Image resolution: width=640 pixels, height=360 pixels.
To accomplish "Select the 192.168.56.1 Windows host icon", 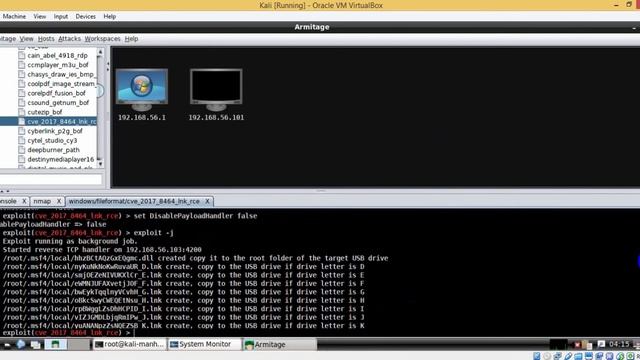I will pyautogui.click(x=142, y=90).
